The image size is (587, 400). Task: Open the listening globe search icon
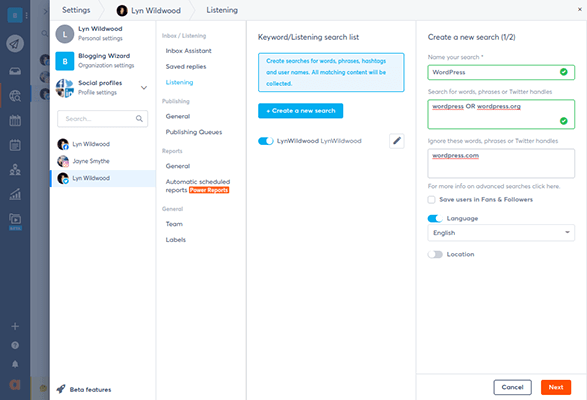[x=15, y=96]
